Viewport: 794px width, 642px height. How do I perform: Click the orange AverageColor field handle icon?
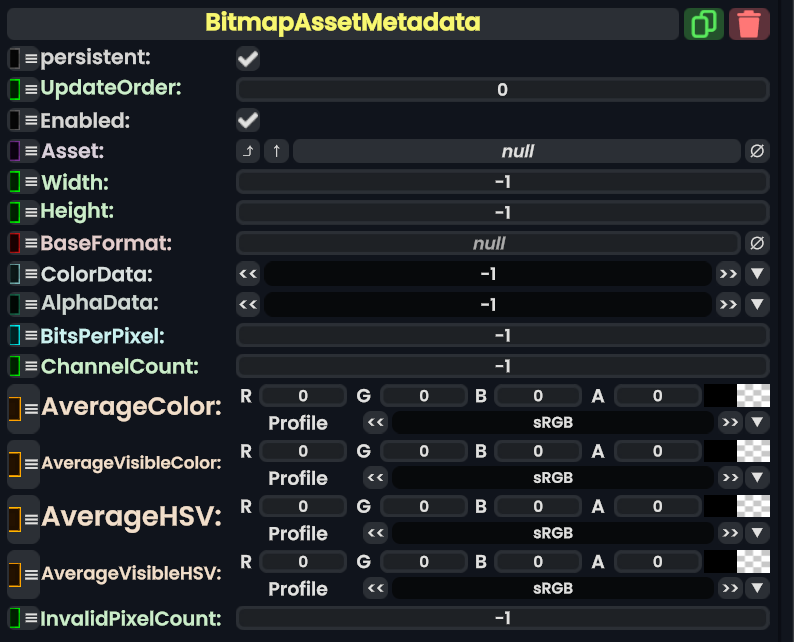15,408
